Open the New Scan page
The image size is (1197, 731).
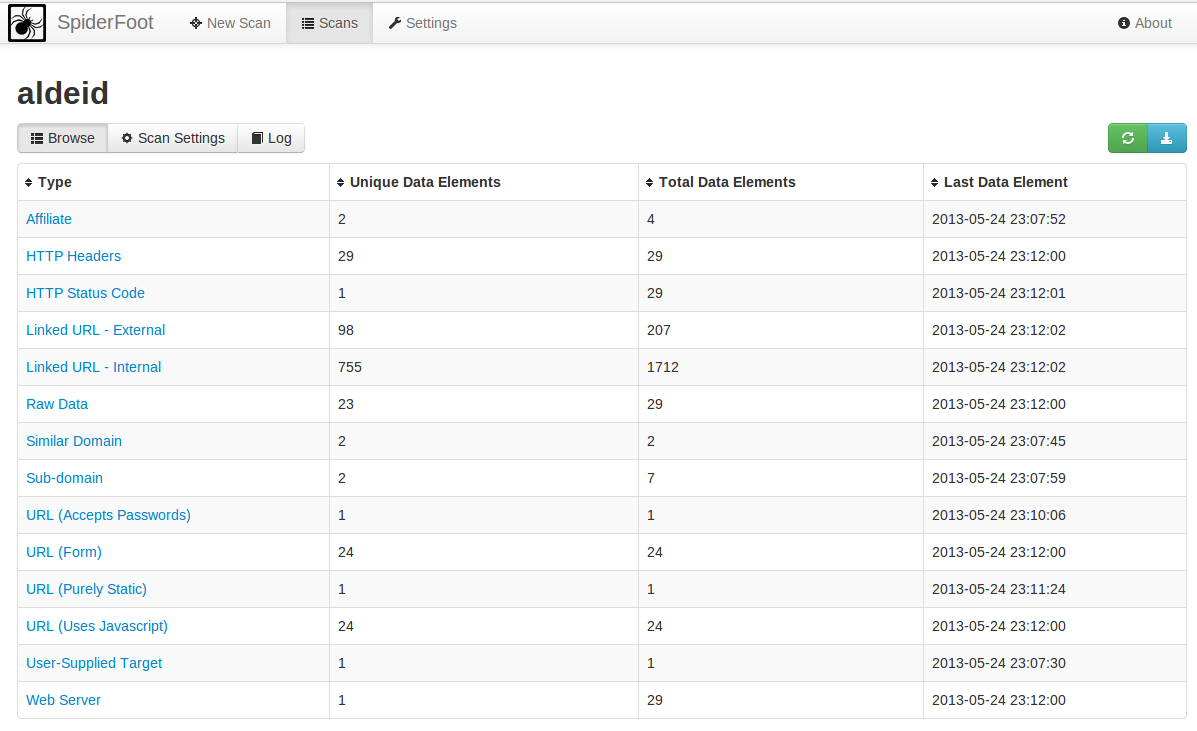click(x=230, y=23)
